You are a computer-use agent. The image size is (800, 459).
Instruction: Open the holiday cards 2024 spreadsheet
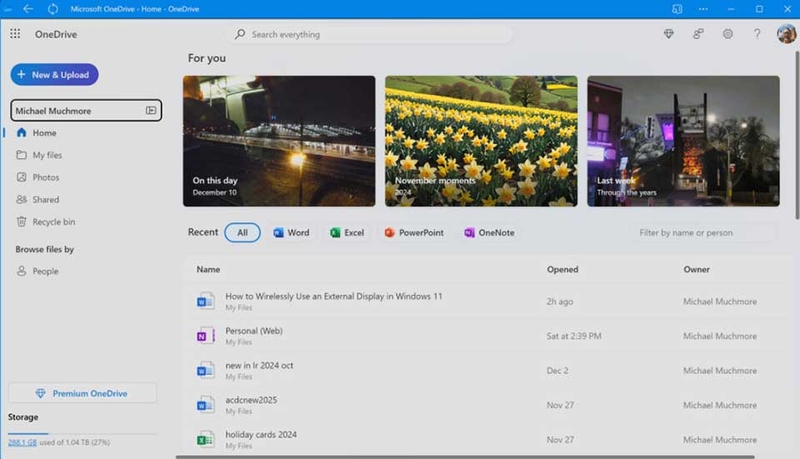[x=261, y=435]
